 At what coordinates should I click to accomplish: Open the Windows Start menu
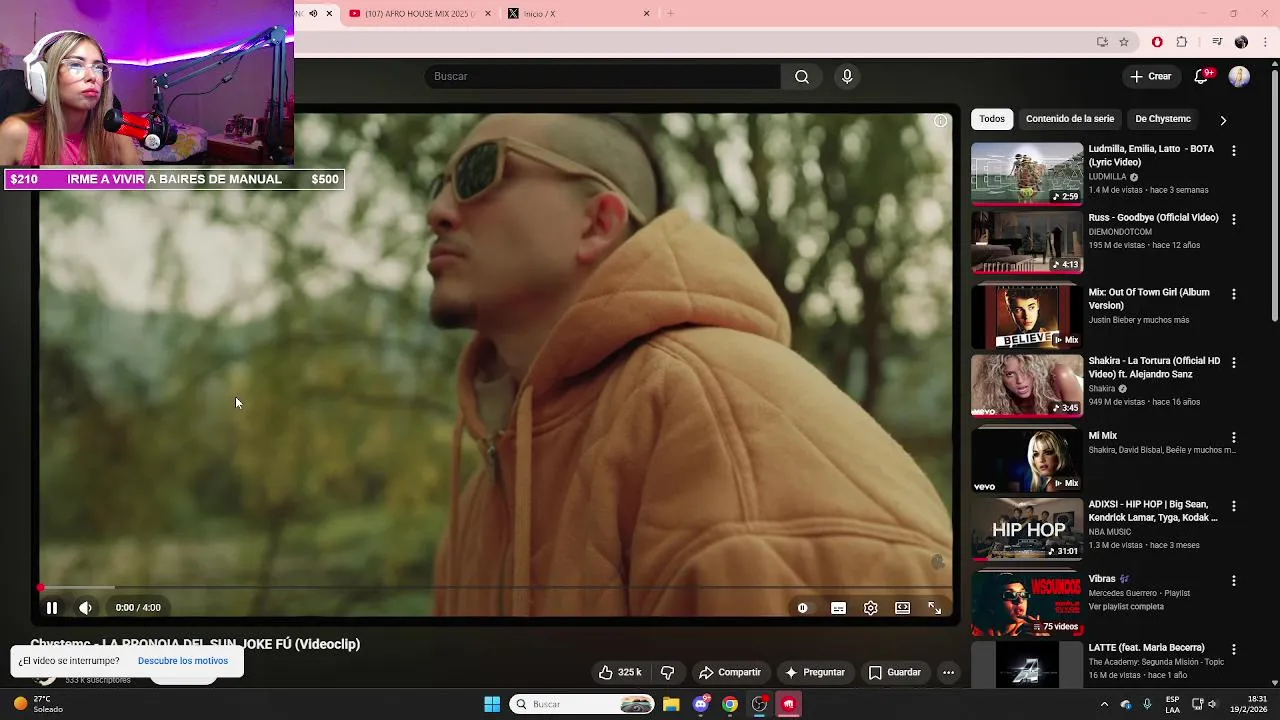492,704
